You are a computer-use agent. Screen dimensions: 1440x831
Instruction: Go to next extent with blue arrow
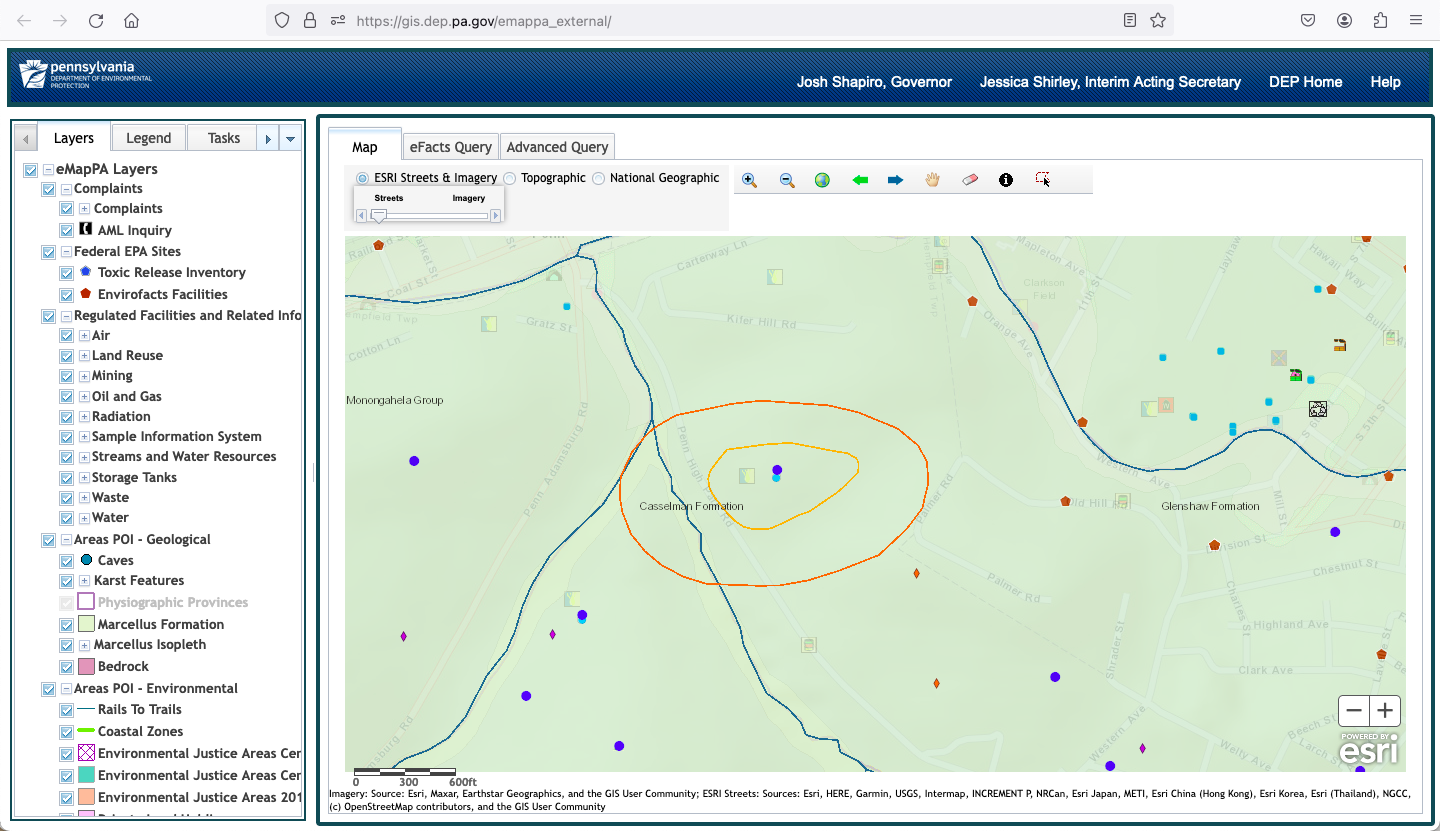(895, 180)
